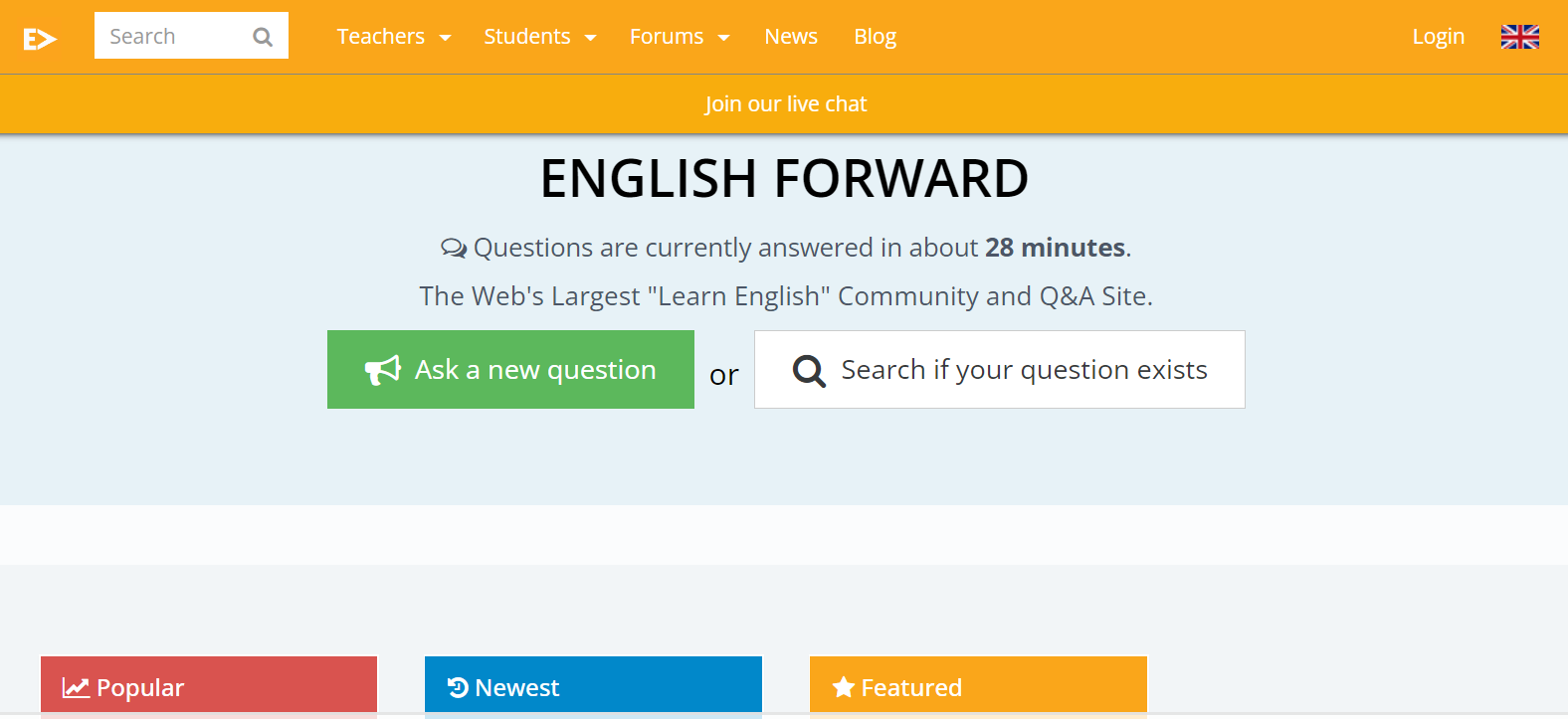This screenshot has width=1568, height=719.
Task: Open the UK flag language selector
Action: (x=1520, y=37)
